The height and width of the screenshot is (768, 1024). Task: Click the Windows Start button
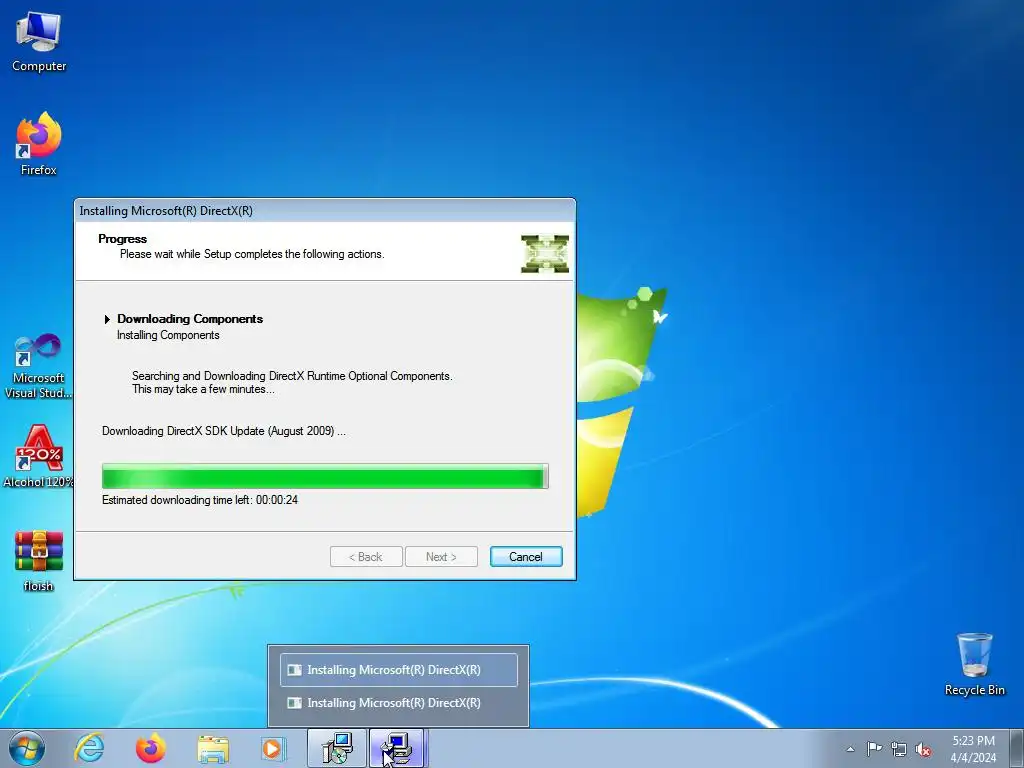pyautogui.click(x=27, y=748)
